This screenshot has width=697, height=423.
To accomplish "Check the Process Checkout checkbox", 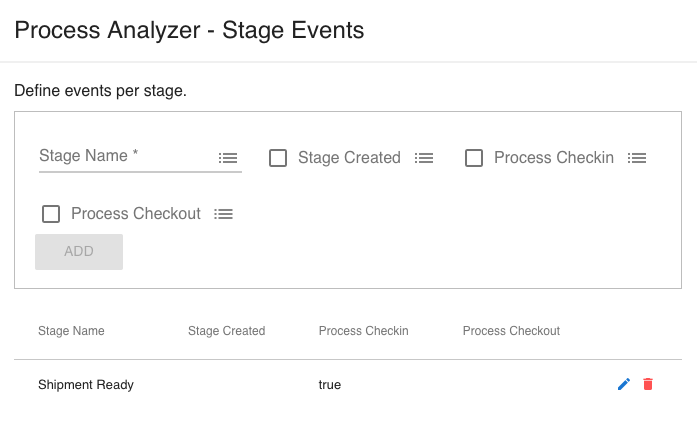I will click(51, 214).
